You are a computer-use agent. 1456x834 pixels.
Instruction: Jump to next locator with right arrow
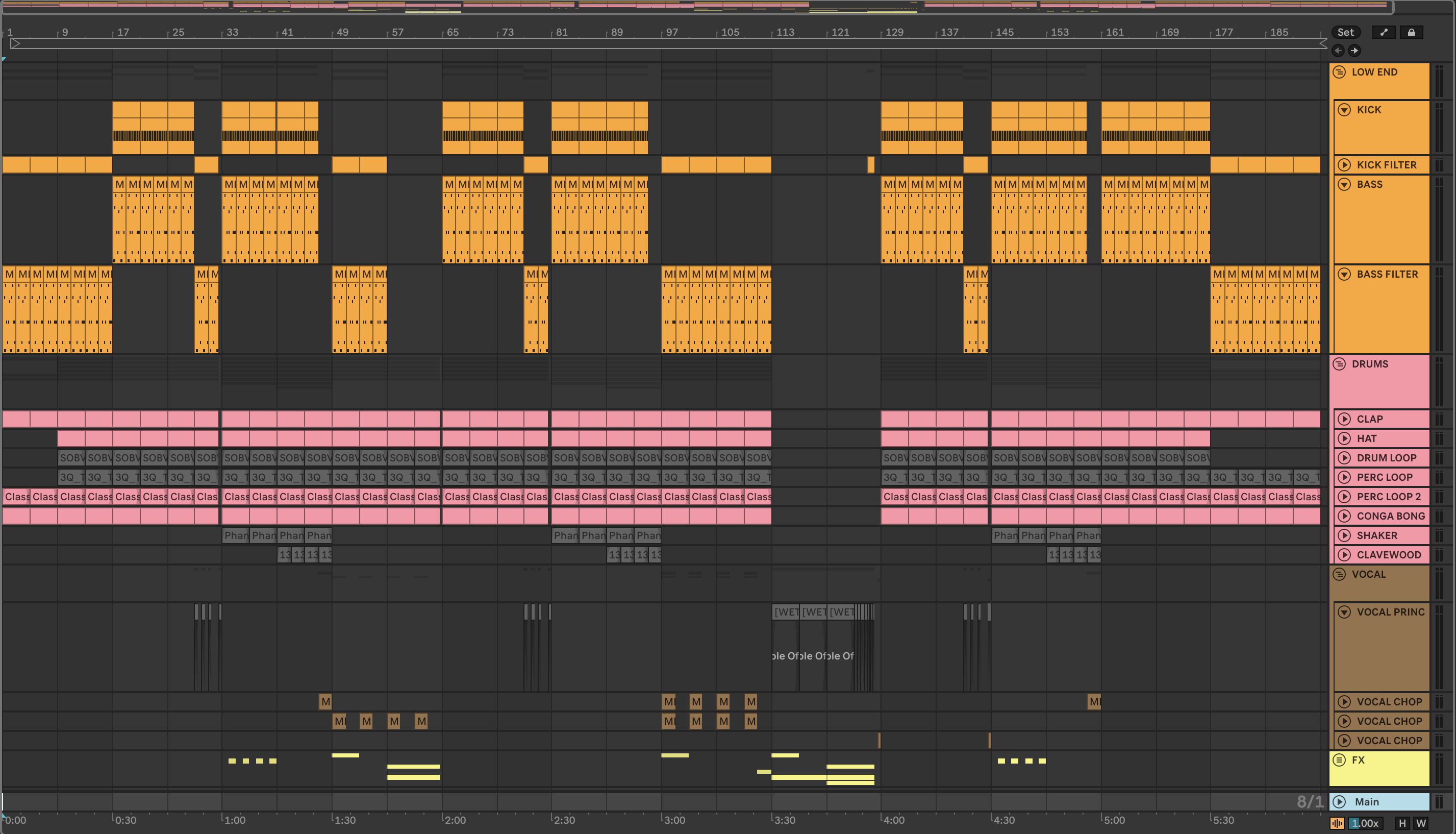pos(1354,51)
